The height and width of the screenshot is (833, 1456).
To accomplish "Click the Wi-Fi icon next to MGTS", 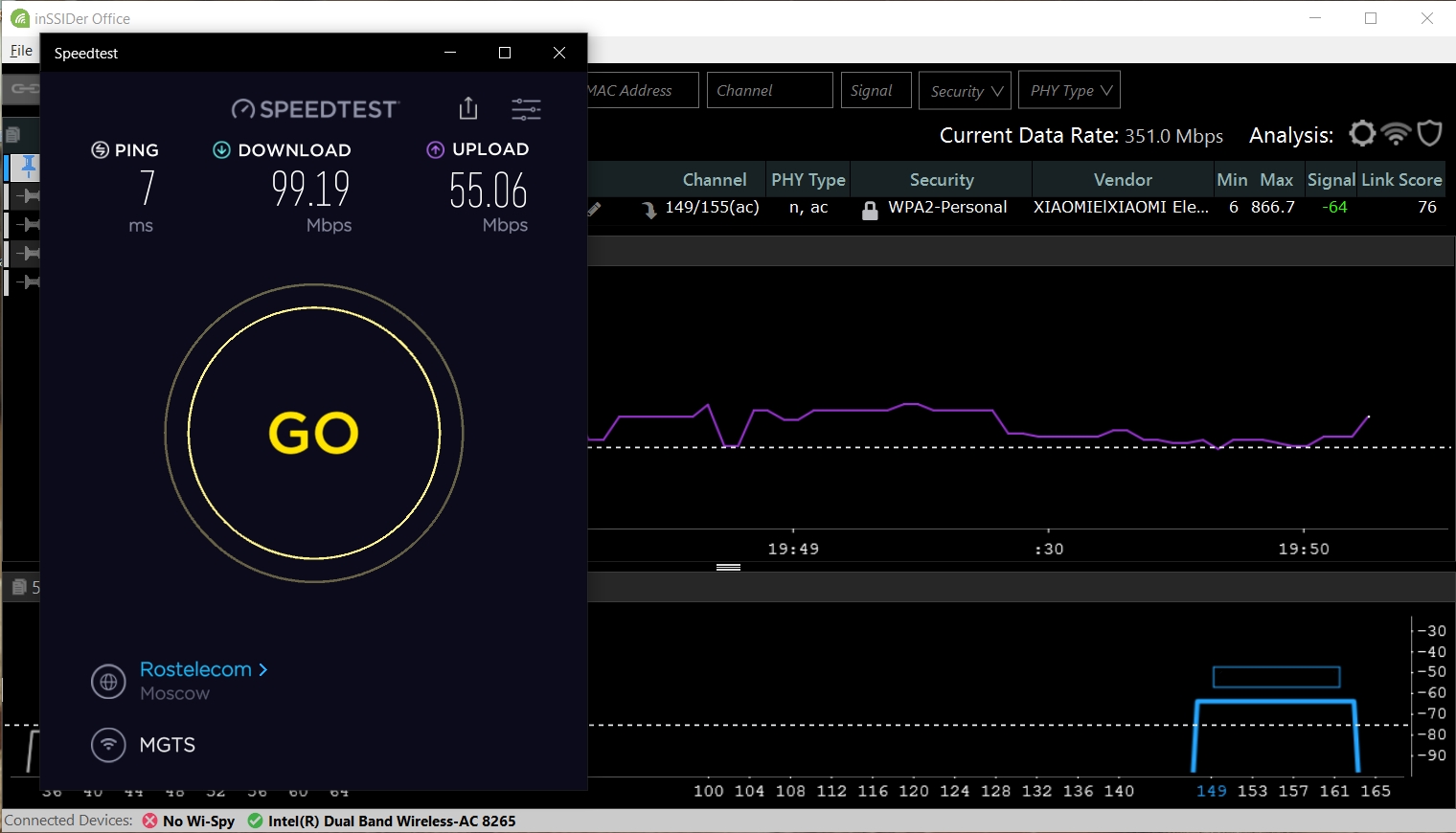I will (108, 744).
